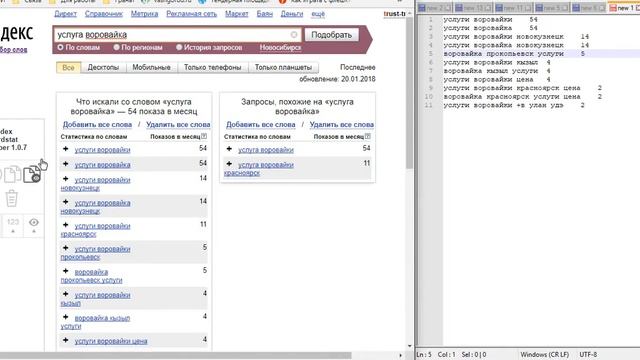
Task: Add 'услуга воровайки' 54 from similar queries
Action: [229, 149]
